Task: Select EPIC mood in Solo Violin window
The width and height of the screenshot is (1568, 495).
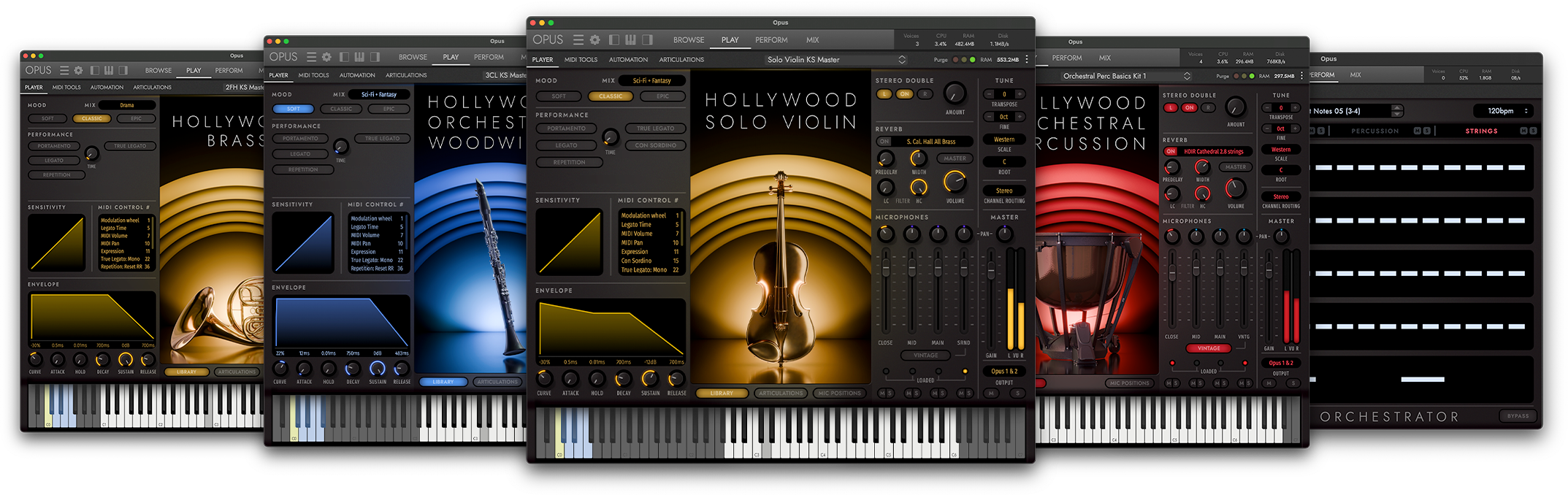Action: [662, 96]
